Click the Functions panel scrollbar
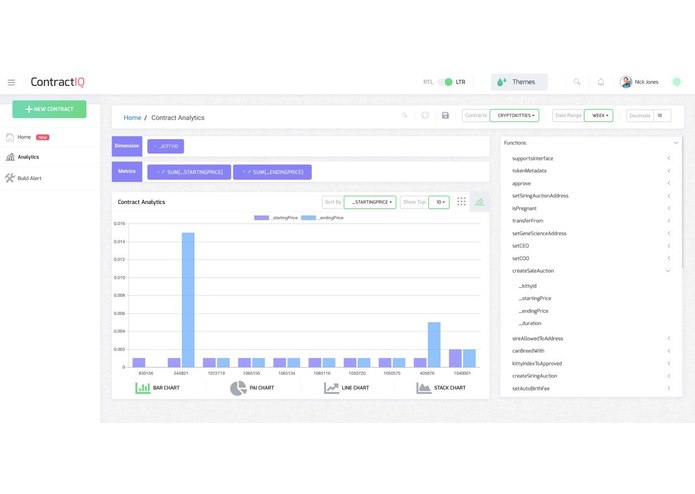 pyautogui.click(x=682, y=202)
